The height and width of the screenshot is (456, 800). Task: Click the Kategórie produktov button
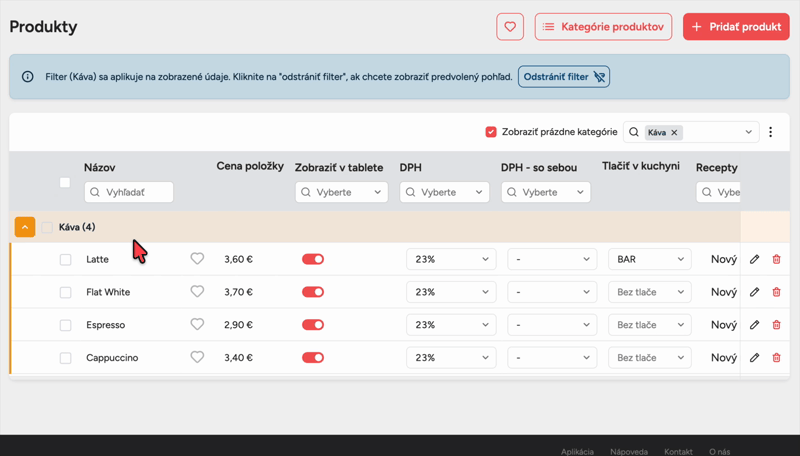(x=603, y=27)
